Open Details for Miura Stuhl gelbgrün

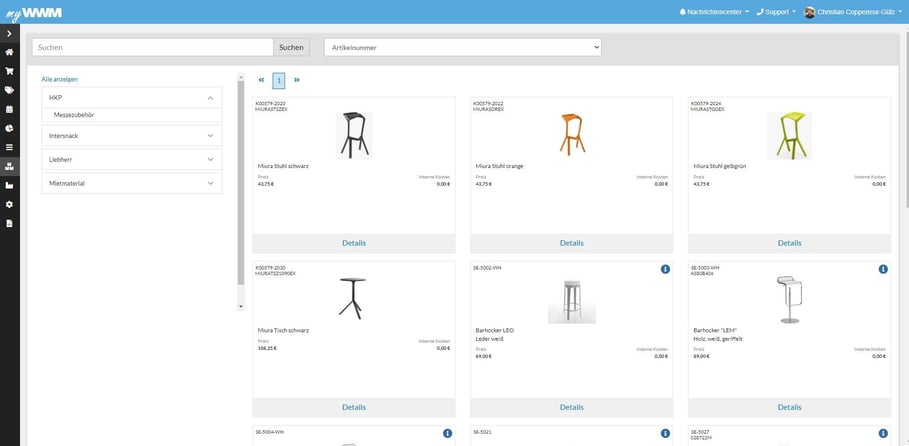tap(790, 243)
